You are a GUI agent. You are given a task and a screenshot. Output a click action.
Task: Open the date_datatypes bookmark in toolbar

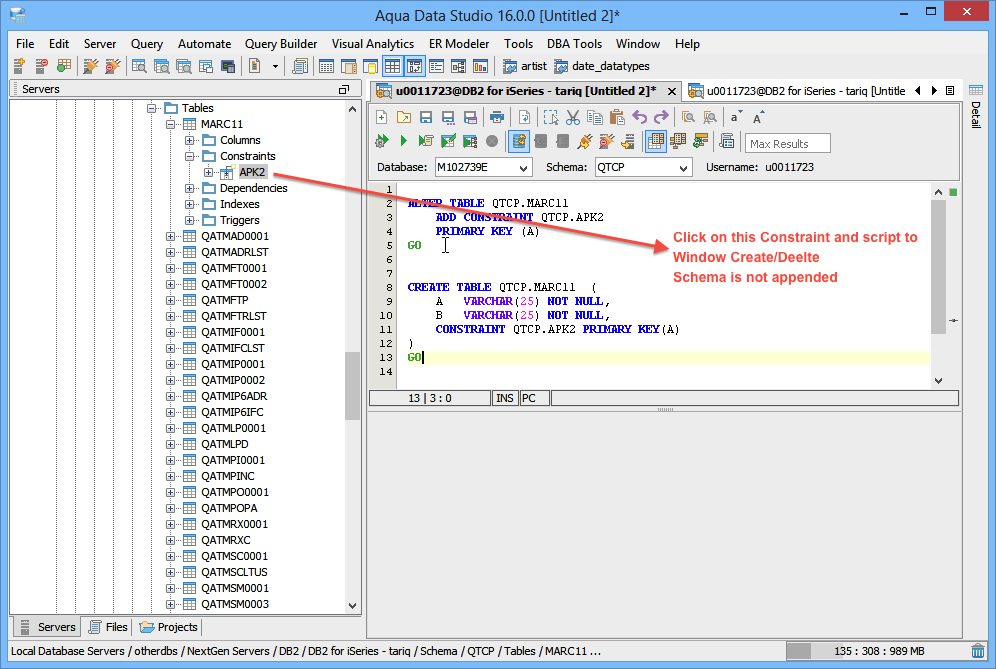coord(602,66)
